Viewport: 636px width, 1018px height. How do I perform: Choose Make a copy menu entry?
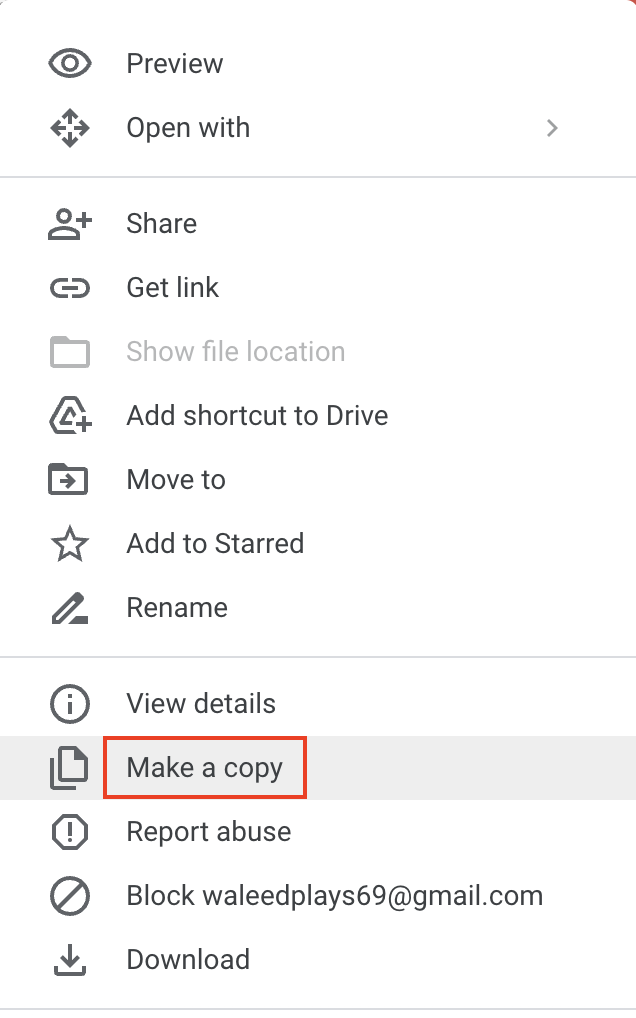[205, 768]
